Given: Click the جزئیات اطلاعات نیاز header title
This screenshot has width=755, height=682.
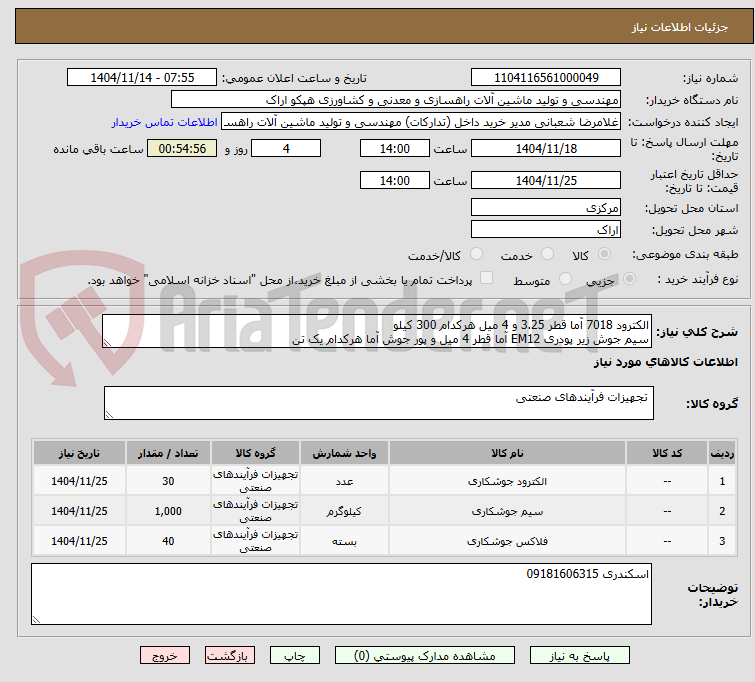Looking at the screenshot, I should (x=680, y=27).
